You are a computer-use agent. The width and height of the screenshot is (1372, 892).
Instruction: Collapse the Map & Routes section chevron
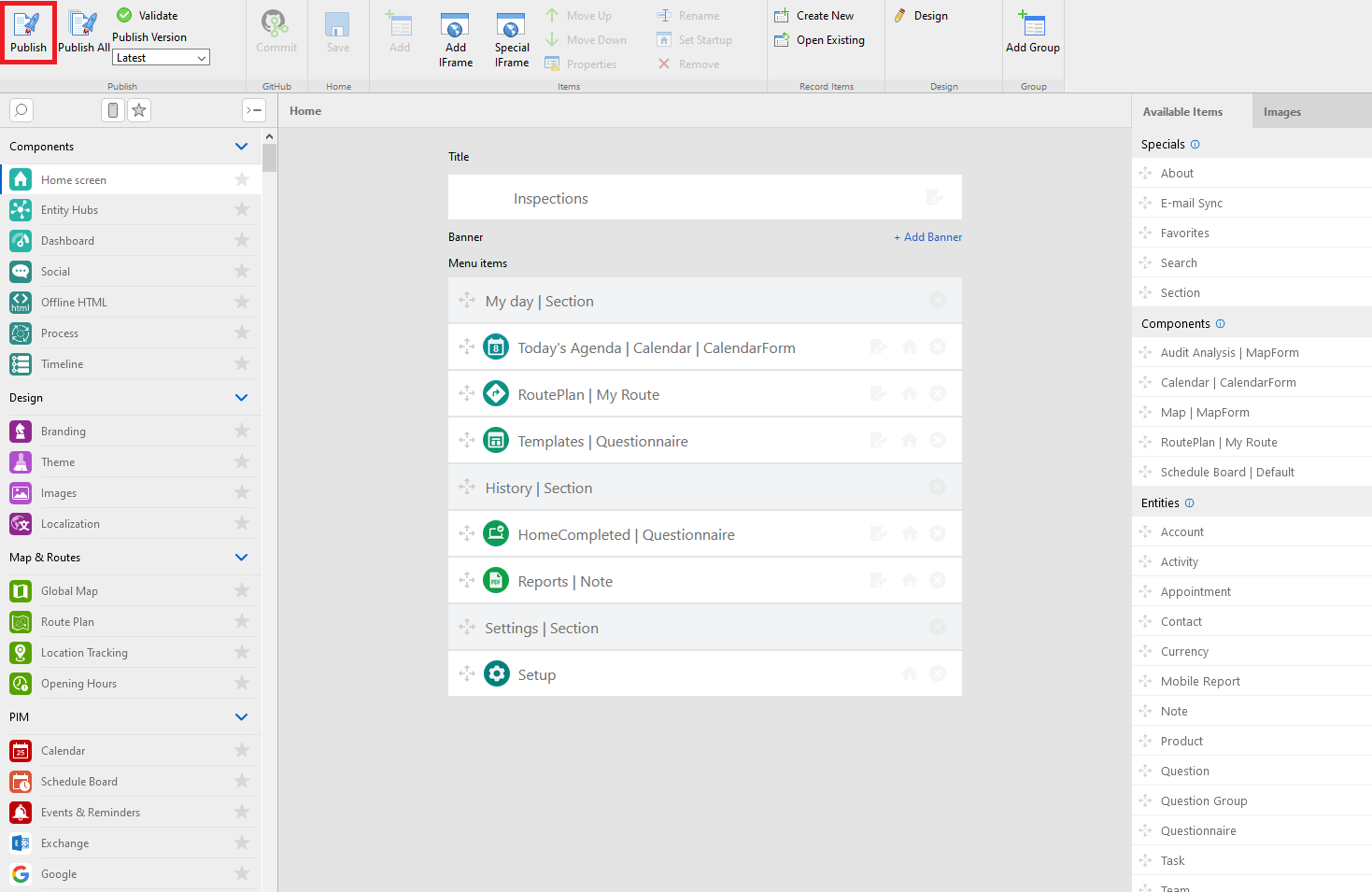tap(242, 558)
